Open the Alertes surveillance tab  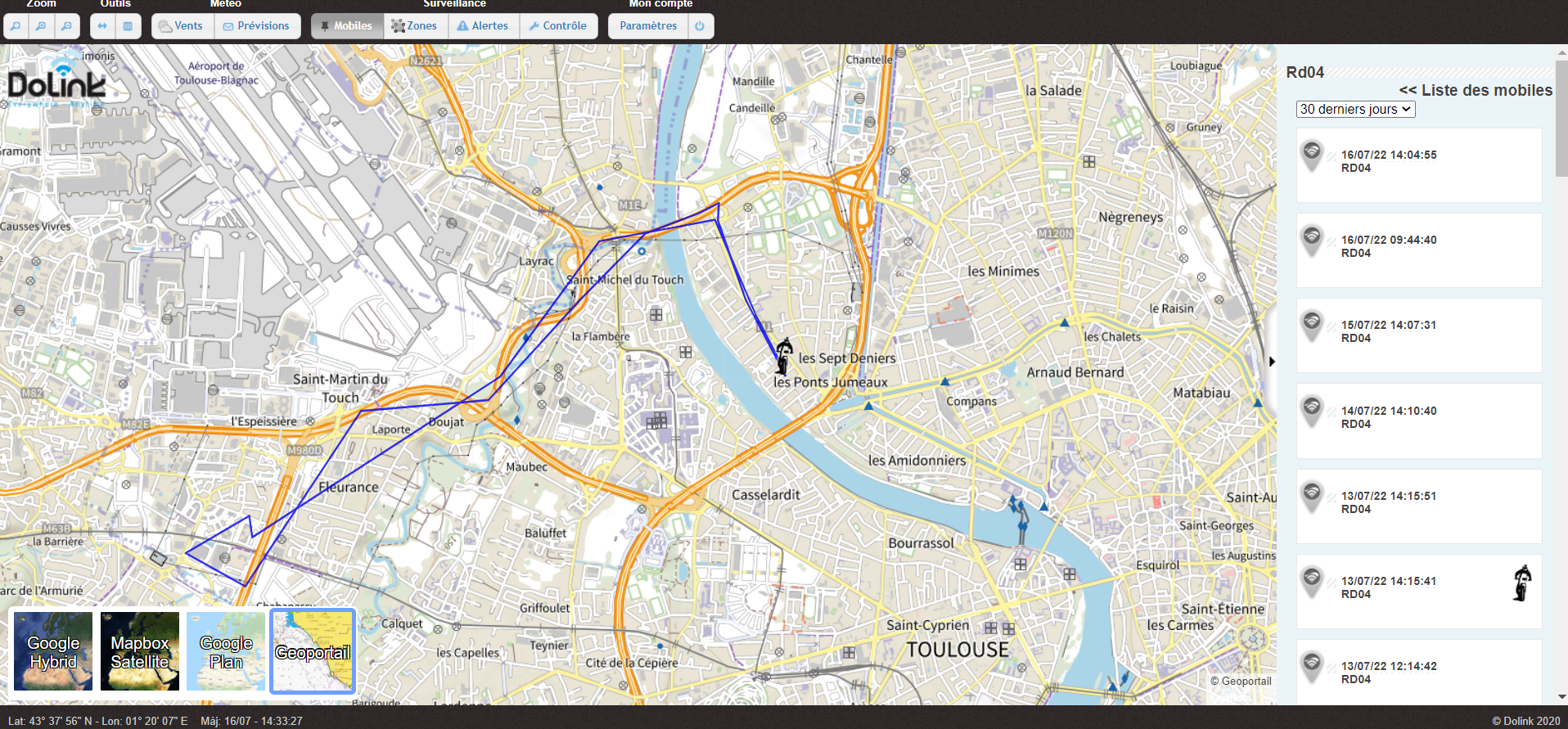[x=483, y=26]
